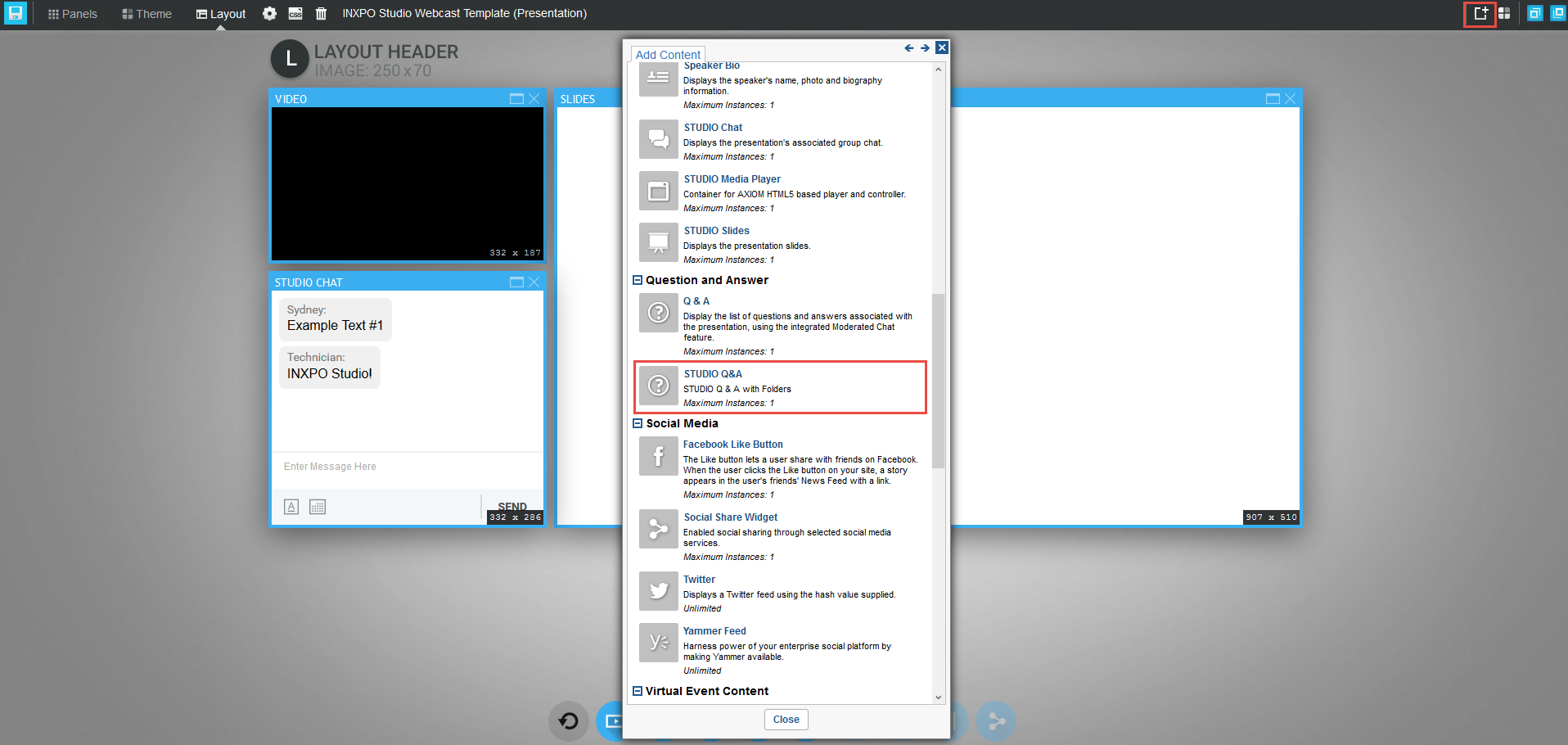Click the share circle icon at bottom
1568x745 pixels.
pyautogui.click(x=996, y=721)
